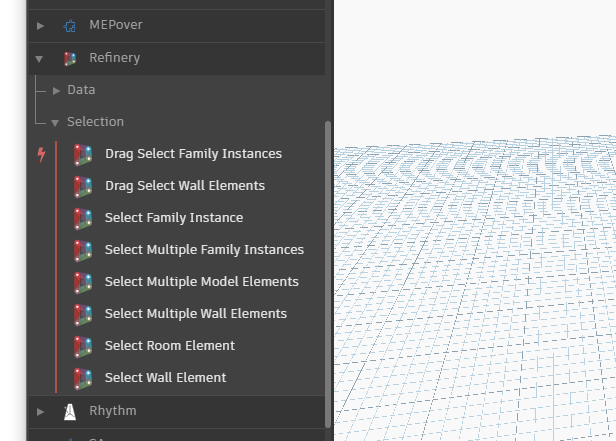616x441 pixels.
Task: Expand the MEPover library section
Action: click(40, 26)
